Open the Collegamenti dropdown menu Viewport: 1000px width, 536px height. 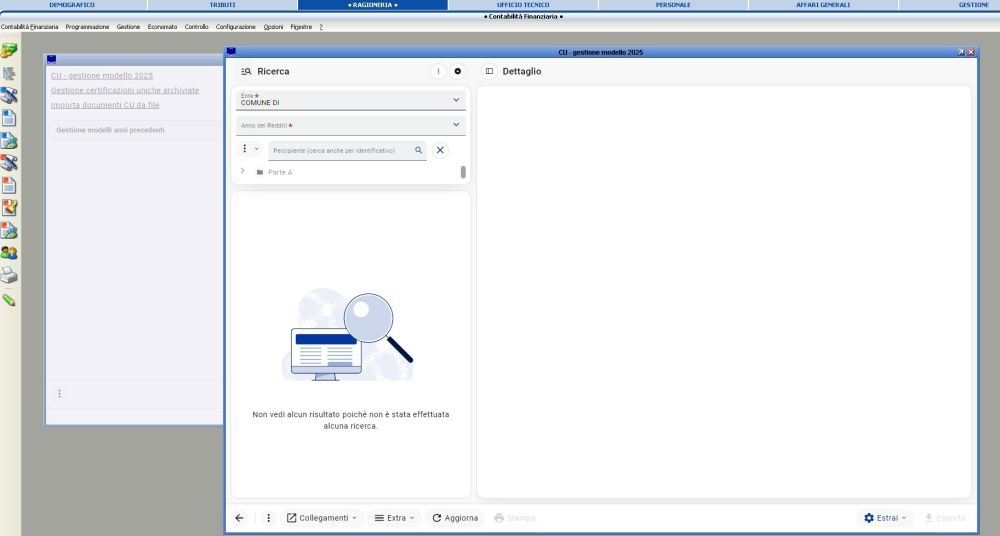(321, 518)
